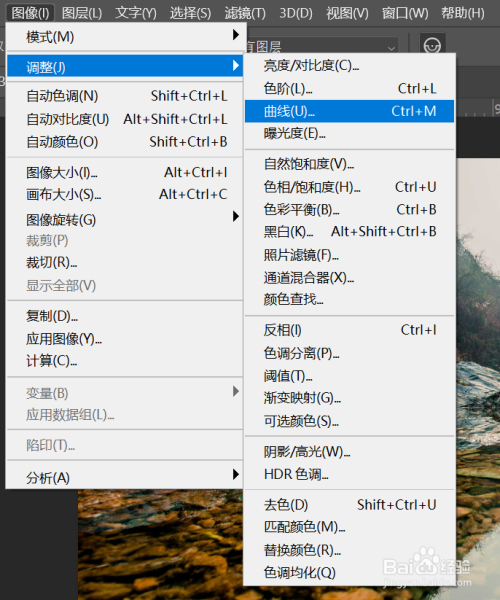Open the 文字(Y) menu
Screen dimensions: 500x600
click(136, 13)
